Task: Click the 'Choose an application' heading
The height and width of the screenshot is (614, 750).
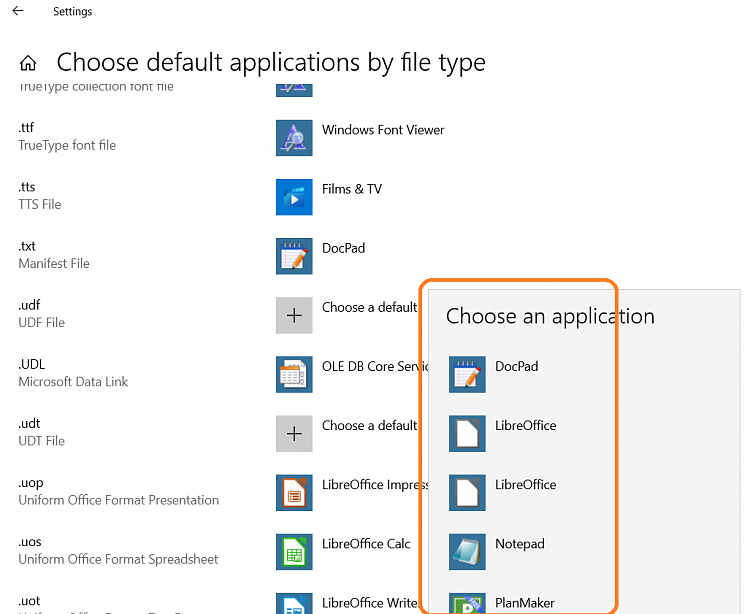Action: [x=550, y=317]
